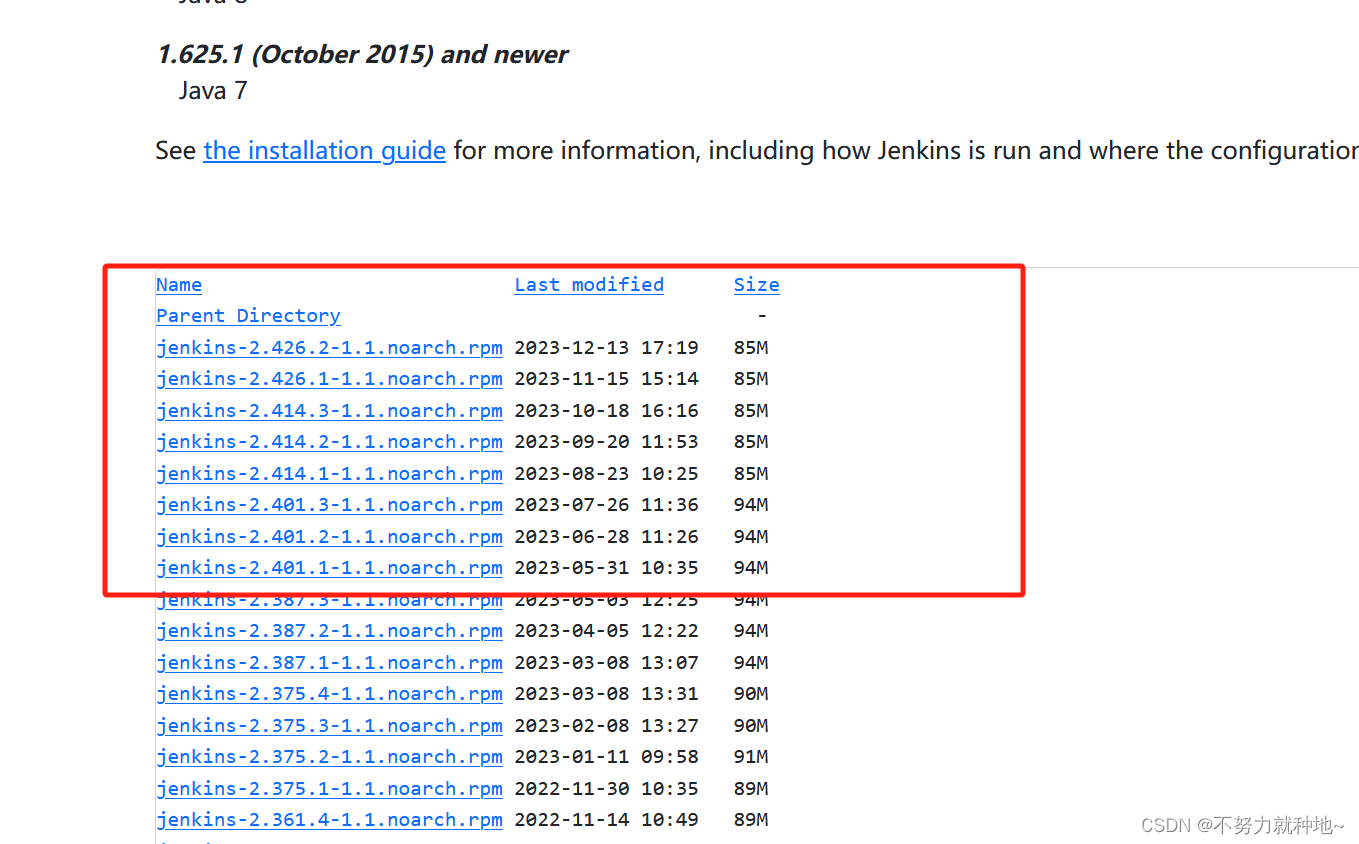Sort listing by Name column
This screenshot has height=844, width=1359.
(179, 285)
